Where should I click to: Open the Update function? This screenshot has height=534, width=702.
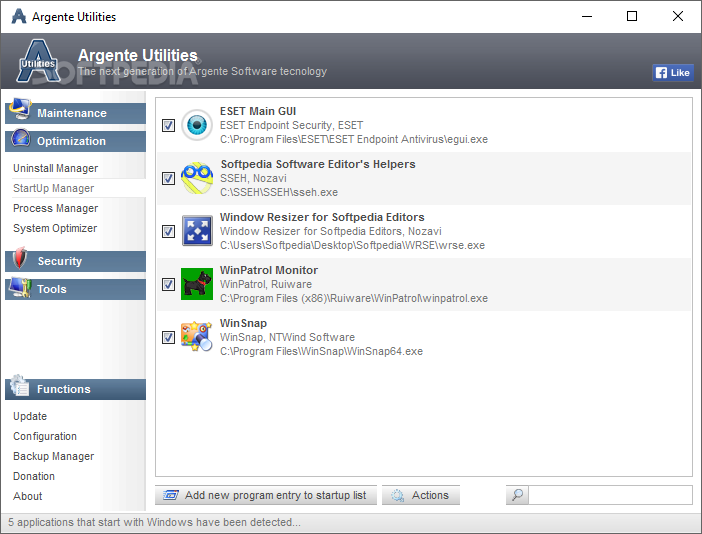(x=30, y=416)
